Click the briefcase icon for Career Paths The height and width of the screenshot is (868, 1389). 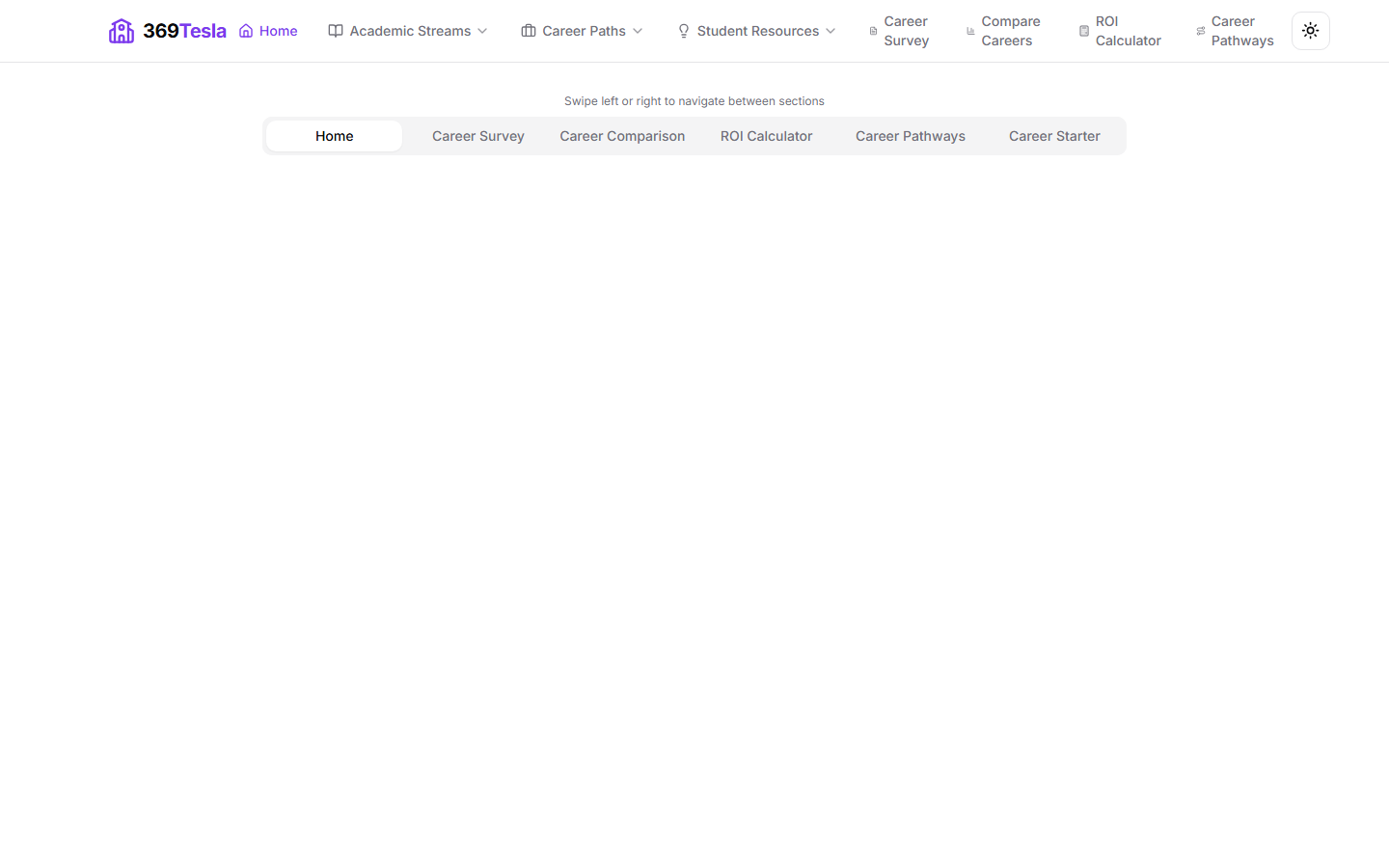point(529,31)
